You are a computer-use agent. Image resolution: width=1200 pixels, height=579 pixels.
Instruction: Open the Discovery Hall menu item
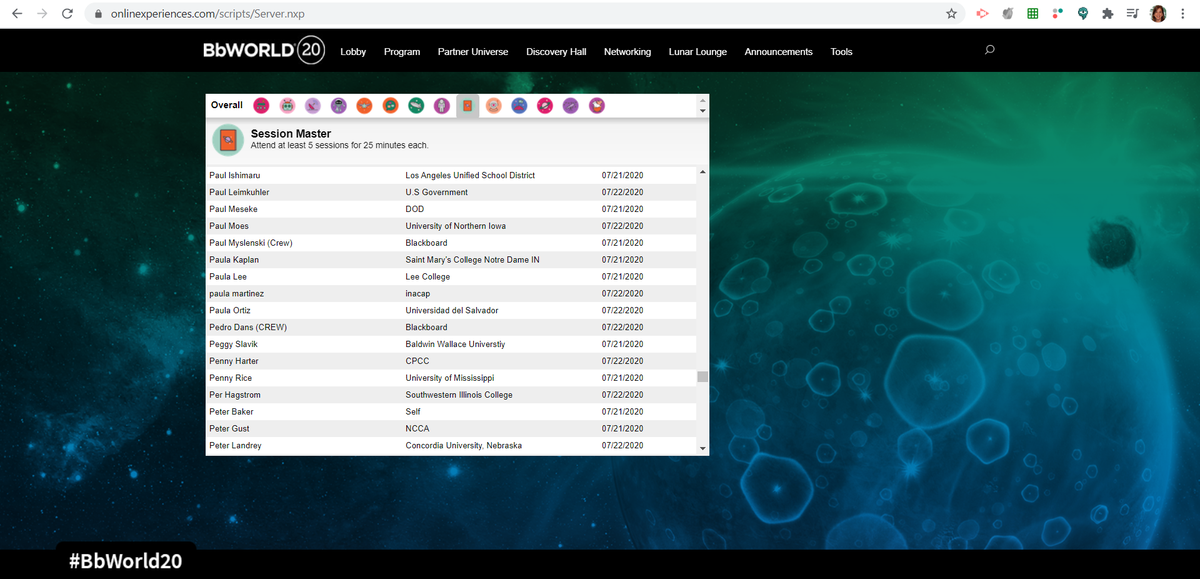556,52
